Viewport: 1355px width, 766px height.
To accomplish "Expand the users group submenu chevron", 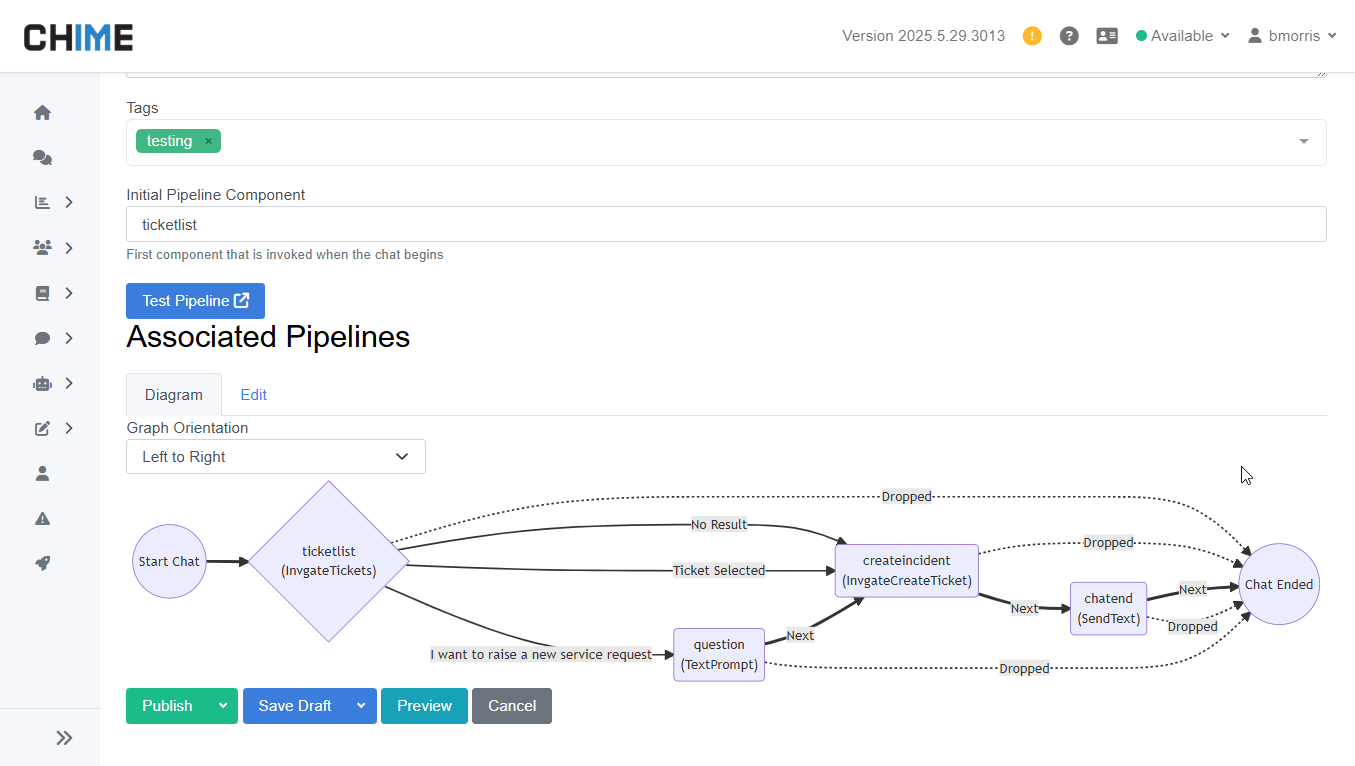I will click(x=69, y=247).
